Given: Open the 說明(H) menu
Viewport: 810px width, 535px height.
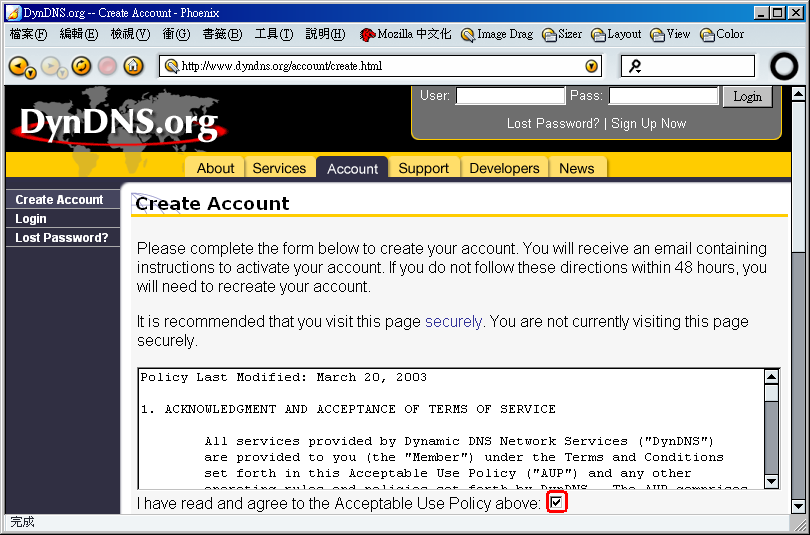Looking at the screenshot, I should click(x=325, y=35).
